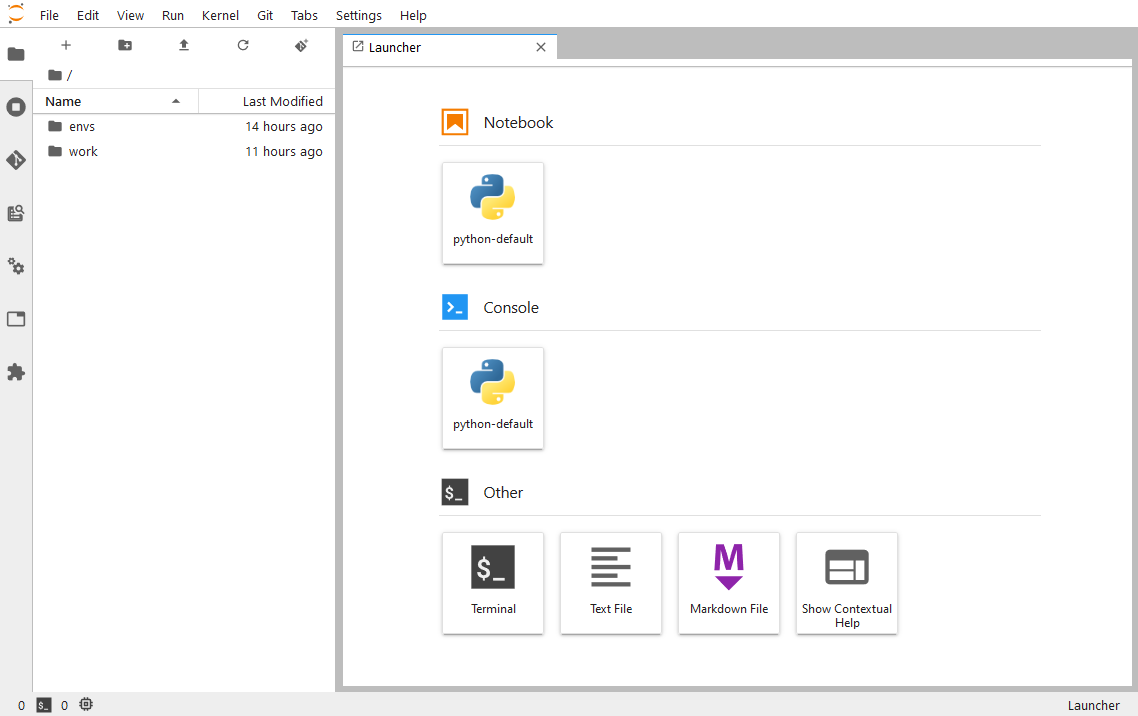Screen dimensions: 1138x716
Task: Click Launcher label in status bar
Action: pyautogui.click(x=1093, y=705)
